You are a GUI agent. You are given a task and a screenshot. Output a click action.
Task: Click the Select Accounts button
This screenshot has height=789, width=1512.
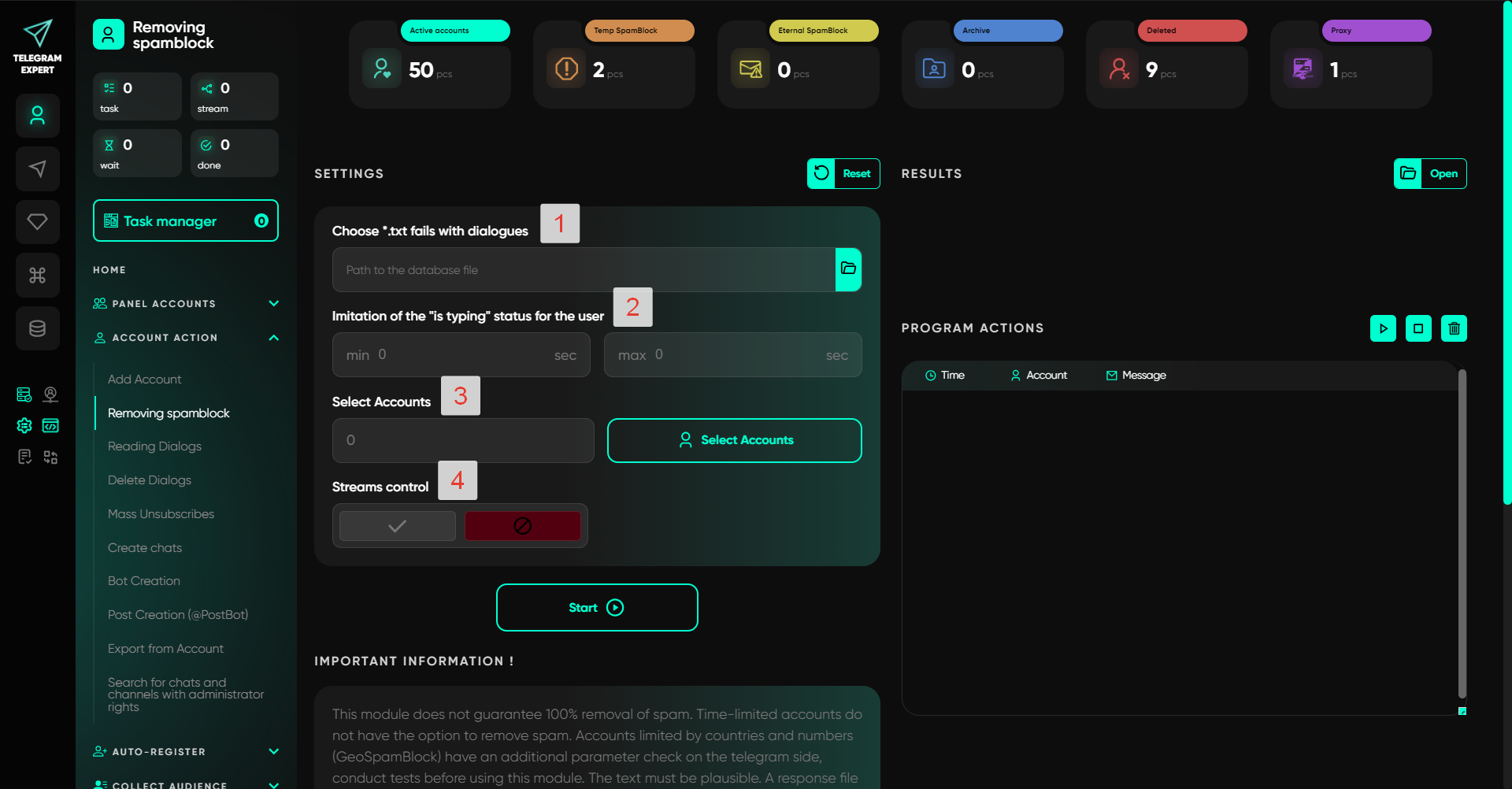coord(734,440)
